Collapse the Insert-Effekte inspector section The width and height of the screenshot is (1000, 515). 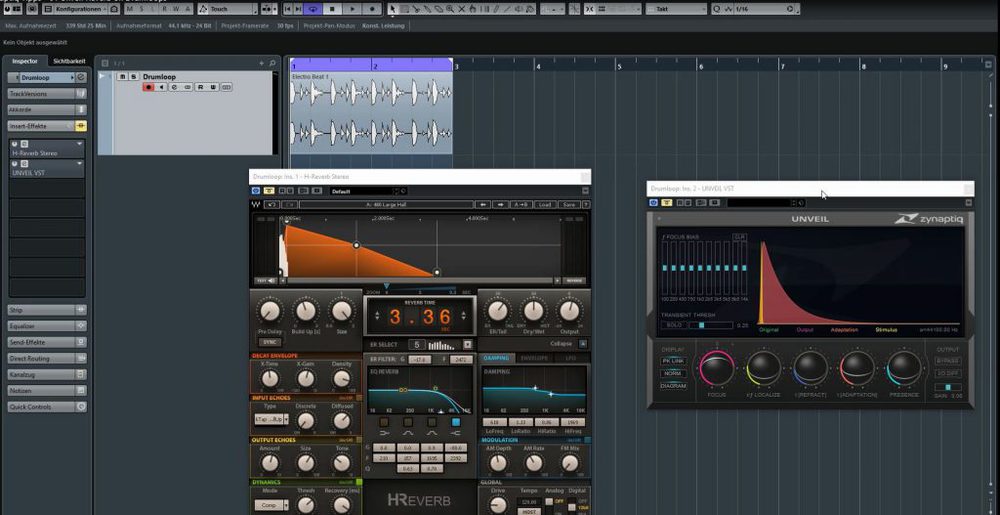(x=47, y=126)
